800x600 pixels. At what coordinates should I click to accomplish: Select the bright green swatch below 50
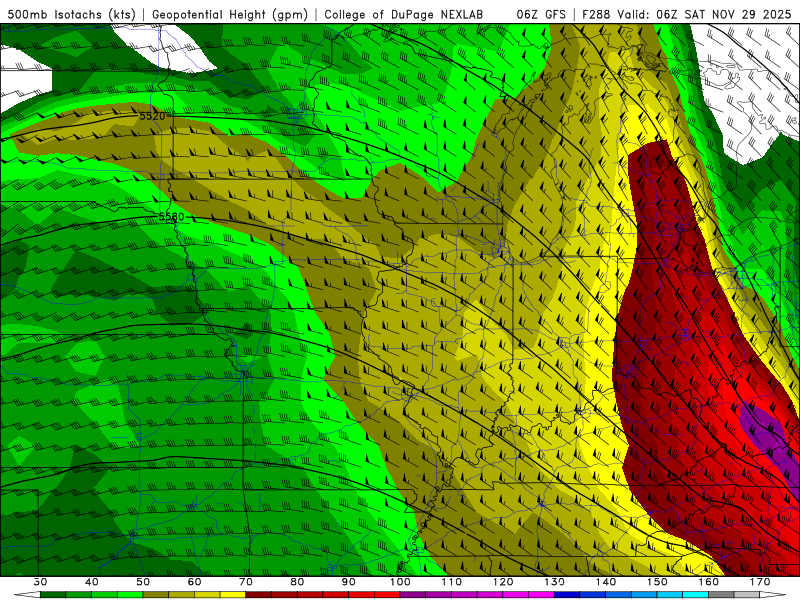(130, 595)
